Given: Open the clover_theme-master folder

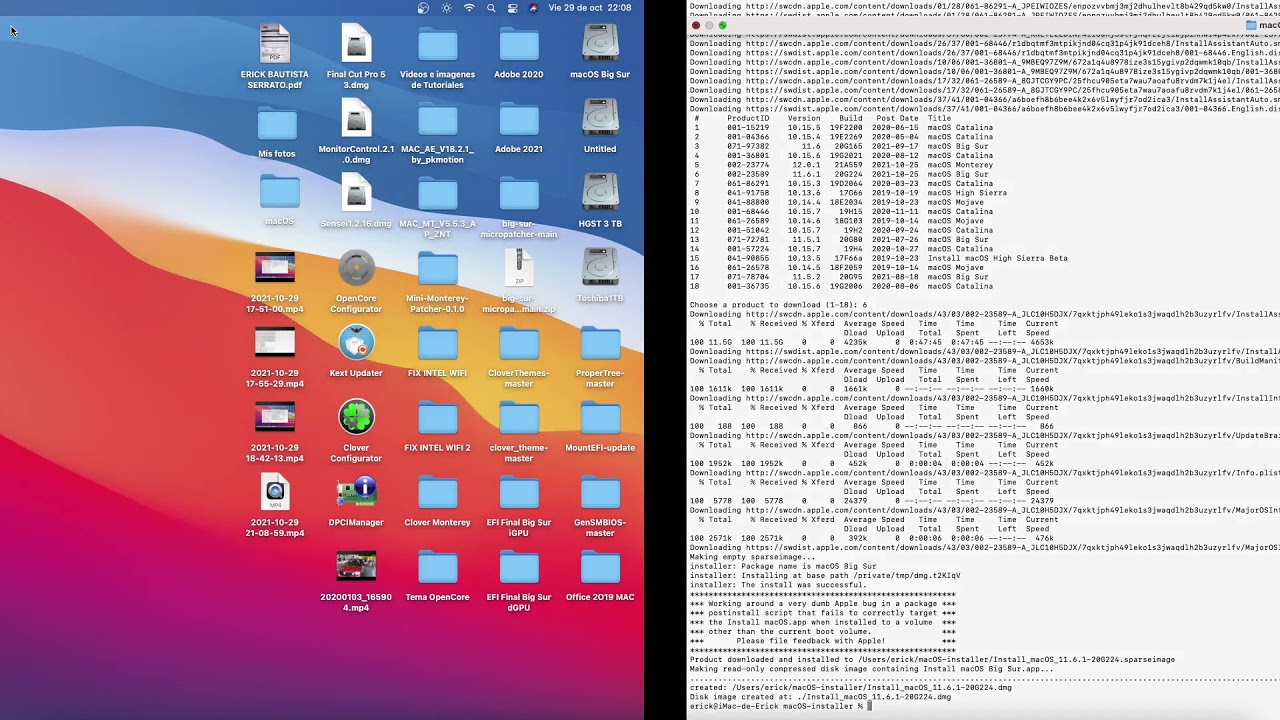Looking at the screenshot, I should click(519, 418).
